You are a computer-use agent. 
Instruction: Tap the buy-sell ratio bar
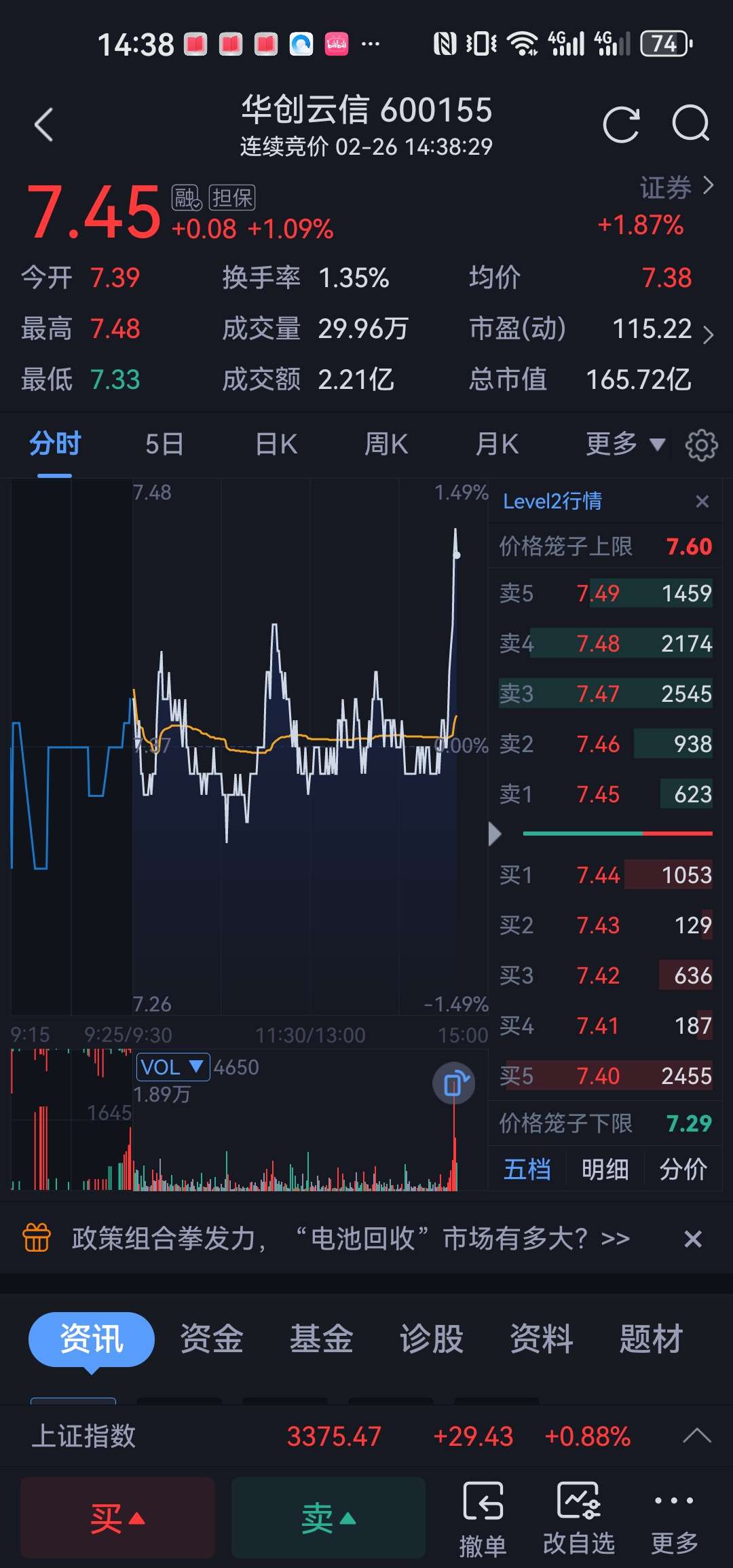point(618,834)
